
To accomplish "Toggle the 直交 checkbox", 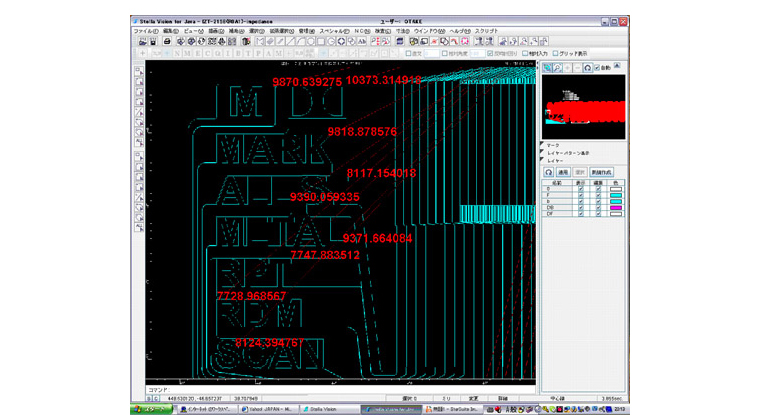I will point(408,53).
